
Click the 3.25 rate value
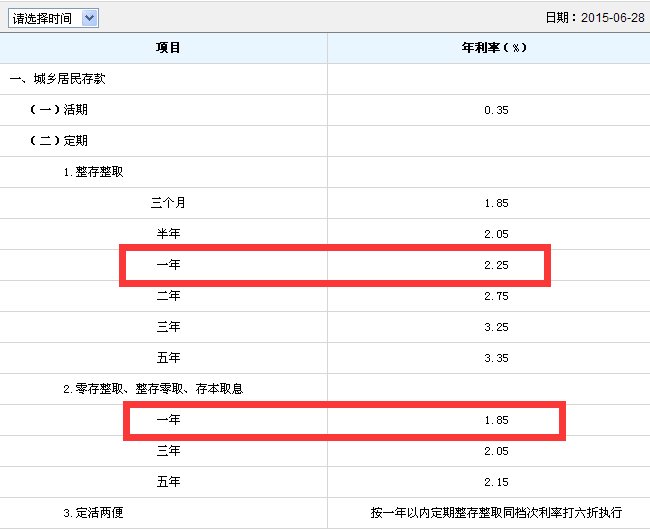[496, 327]
